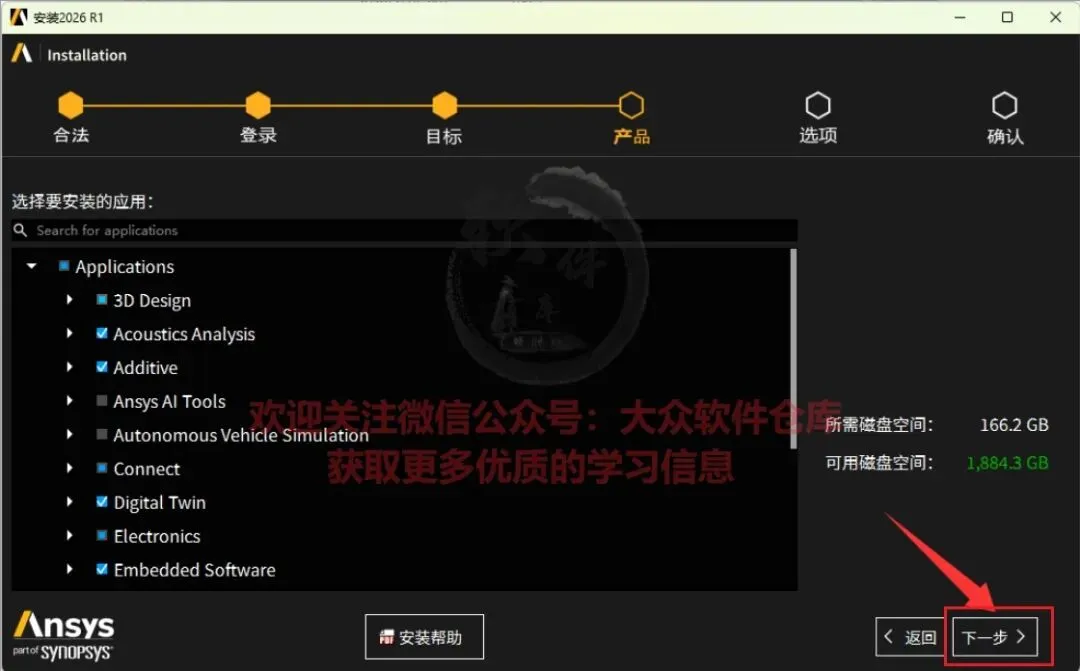Click the 产品 step hexagon icon
Screen dimensions: 1080x671
[x=631, y=105]
